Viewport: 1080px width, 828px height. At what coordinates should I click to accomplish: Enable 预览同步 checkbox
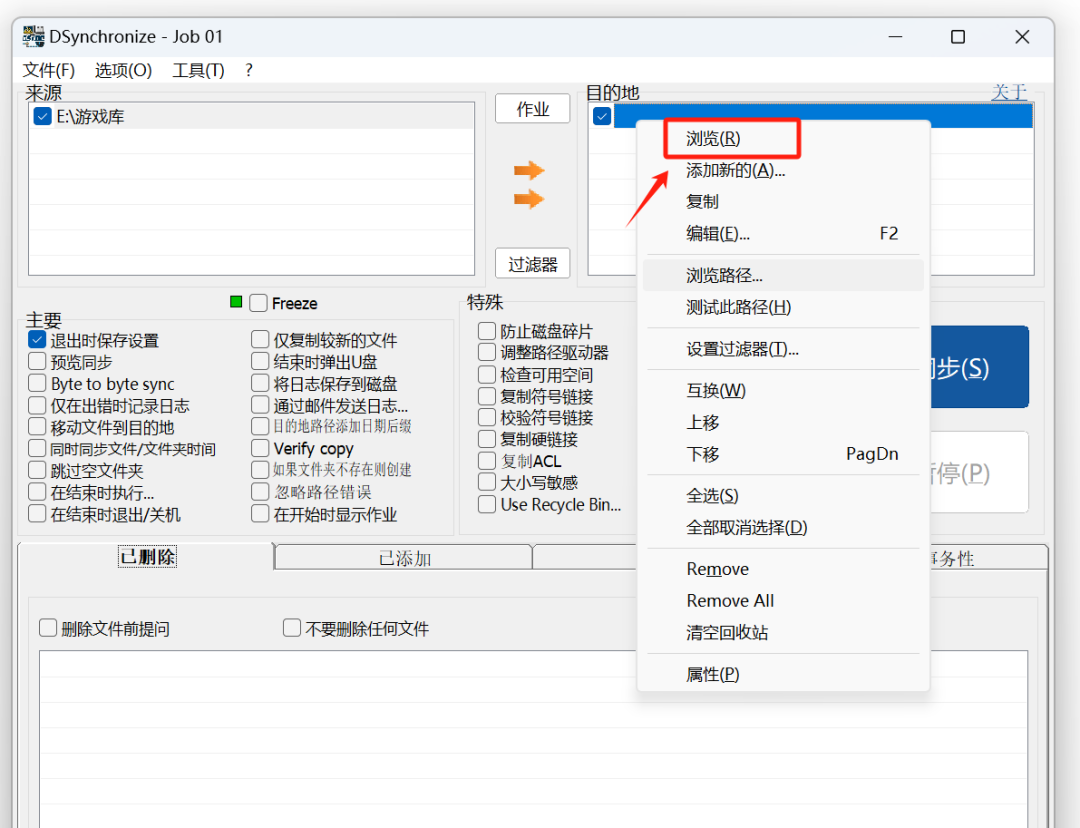coord(37,362)
